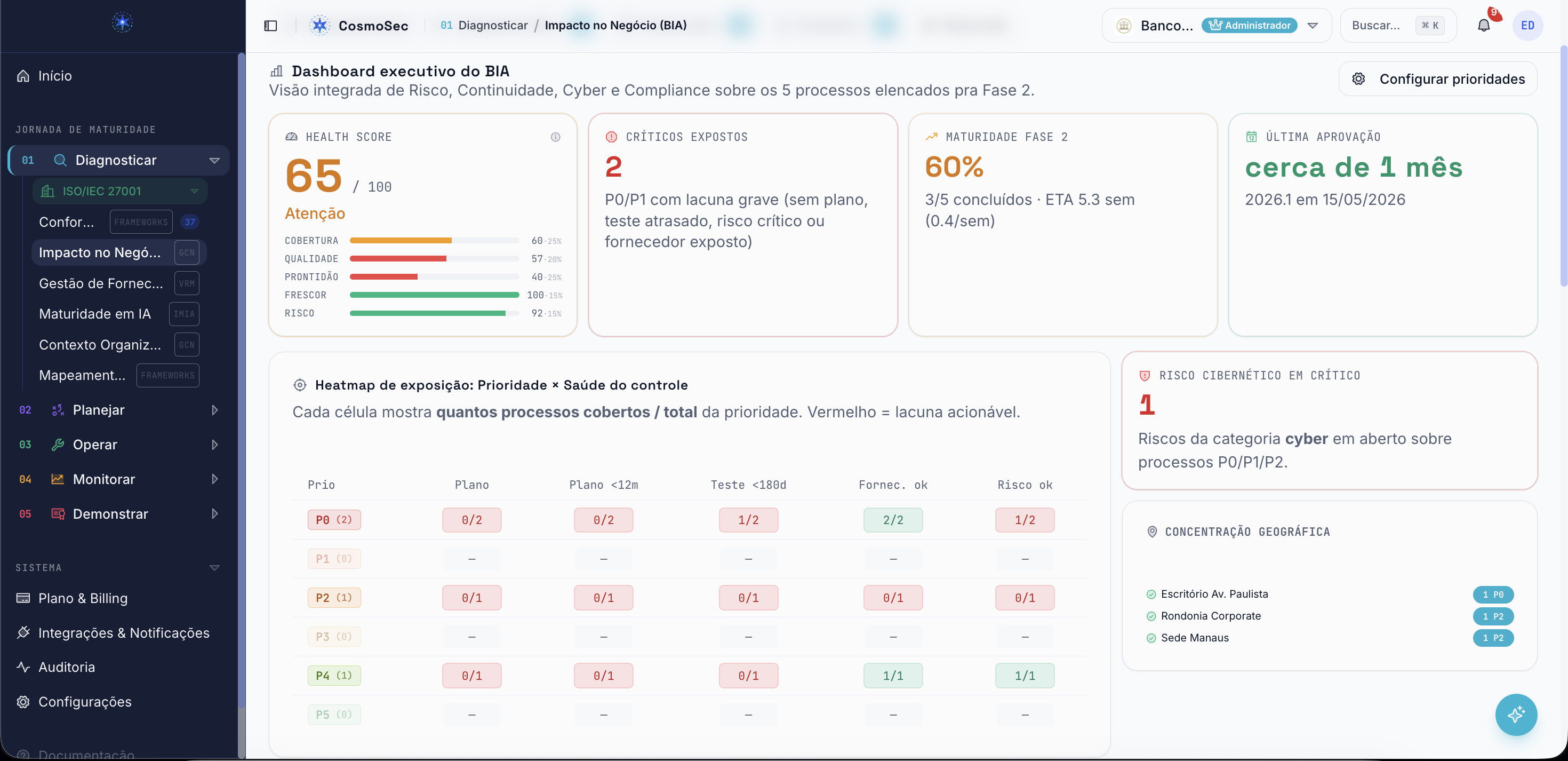Click Escritório Av. Paulista location row

tap(1330, 594)
